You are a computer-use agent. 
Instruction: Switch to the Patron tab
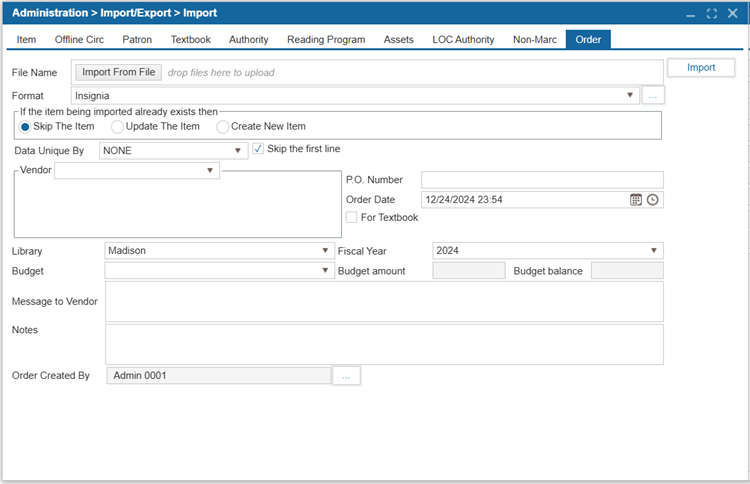coord(137,40)
